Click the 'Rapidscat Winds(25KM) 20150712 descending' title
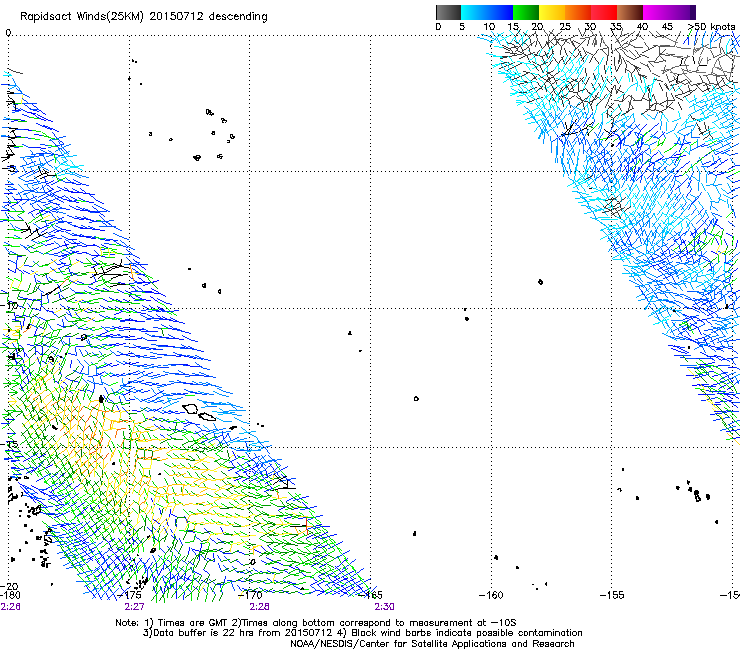740x650 pixels. pyautogui.click(x=143, y=16)
